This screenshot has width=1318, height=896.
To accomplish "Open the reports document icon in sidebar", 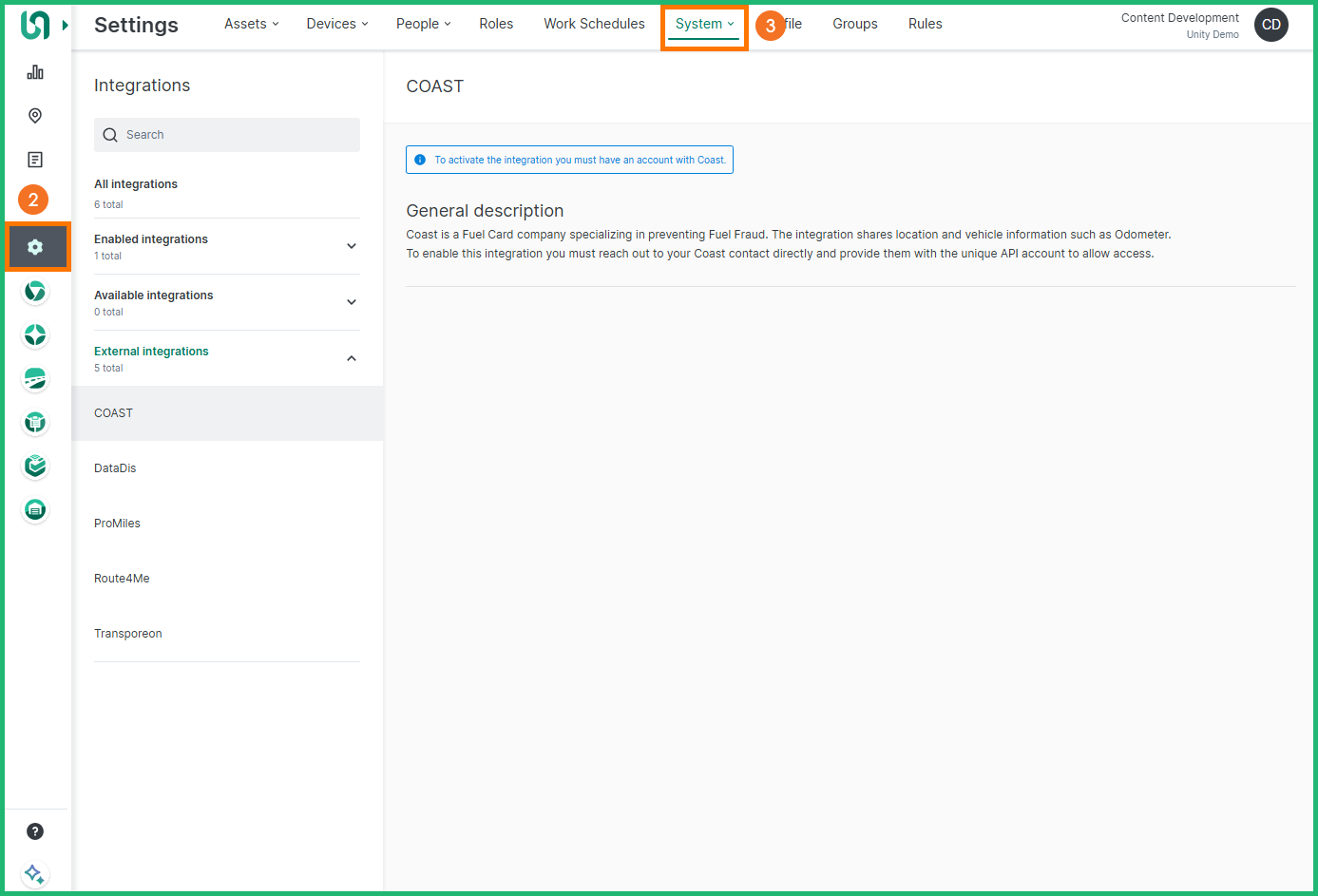I will click(35, 160).
